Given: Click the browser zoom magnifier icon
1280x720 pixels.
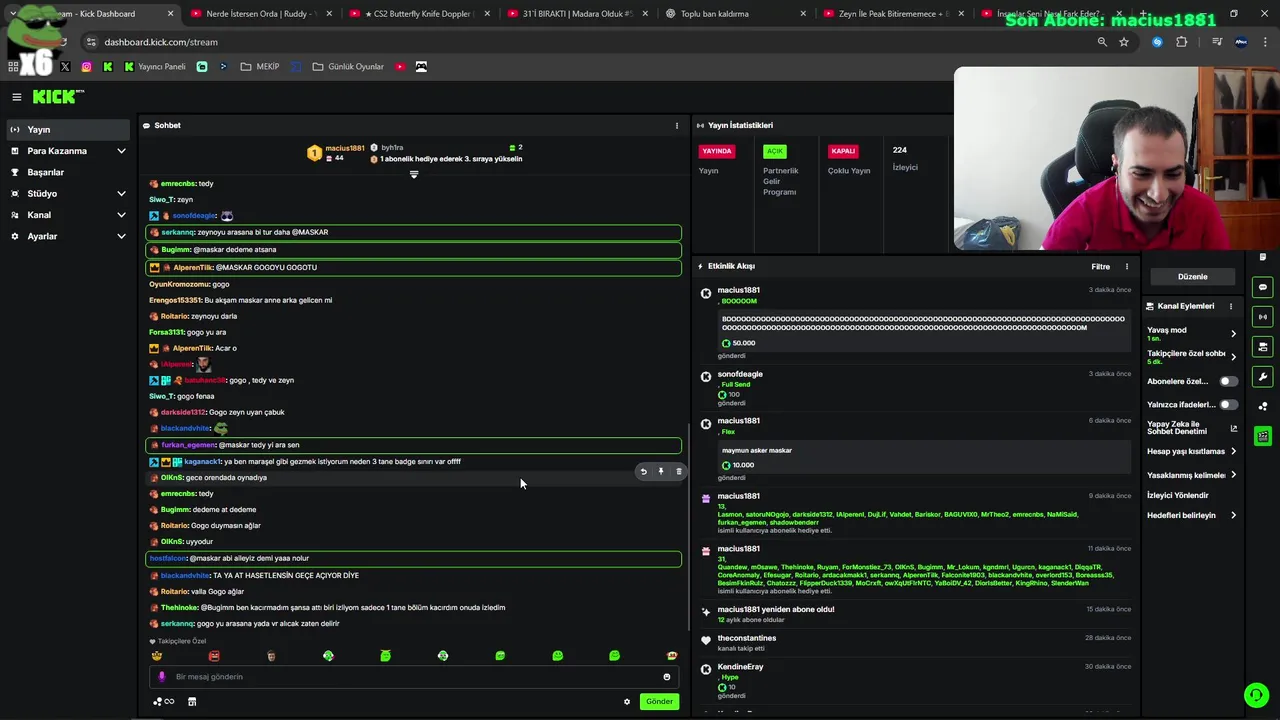Looking at the screenshot, I should point(1102,42).
